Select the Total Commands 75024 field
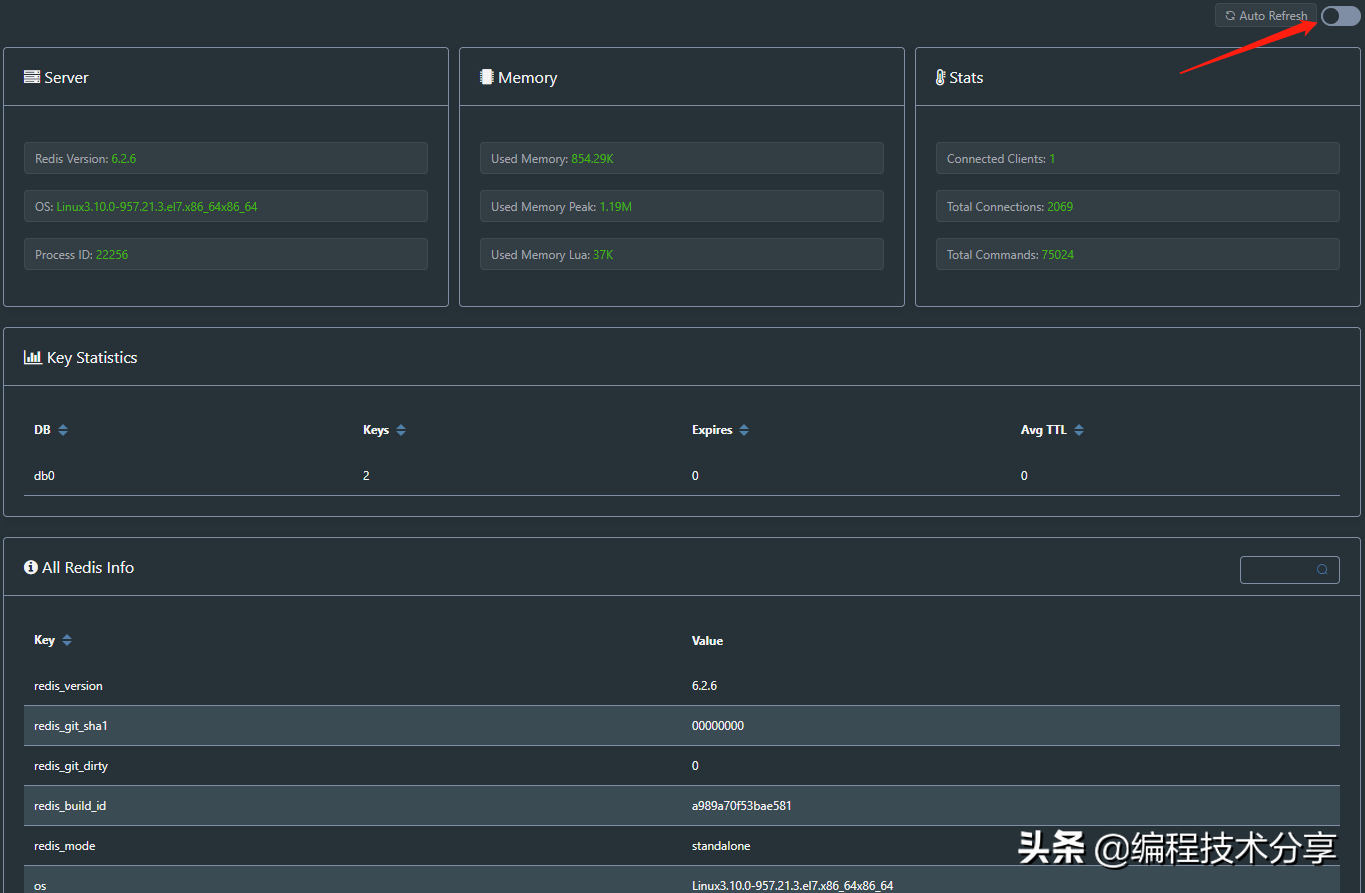 (1138, 254)
